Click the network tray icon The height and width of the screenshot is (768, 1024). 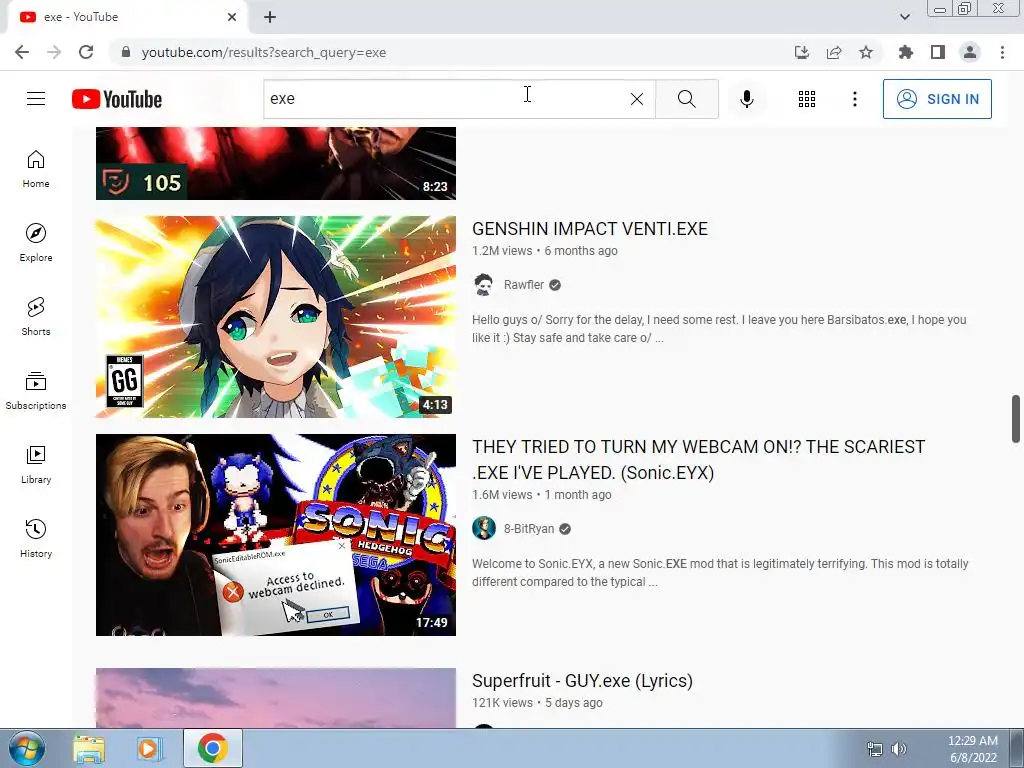coord(874,749)
